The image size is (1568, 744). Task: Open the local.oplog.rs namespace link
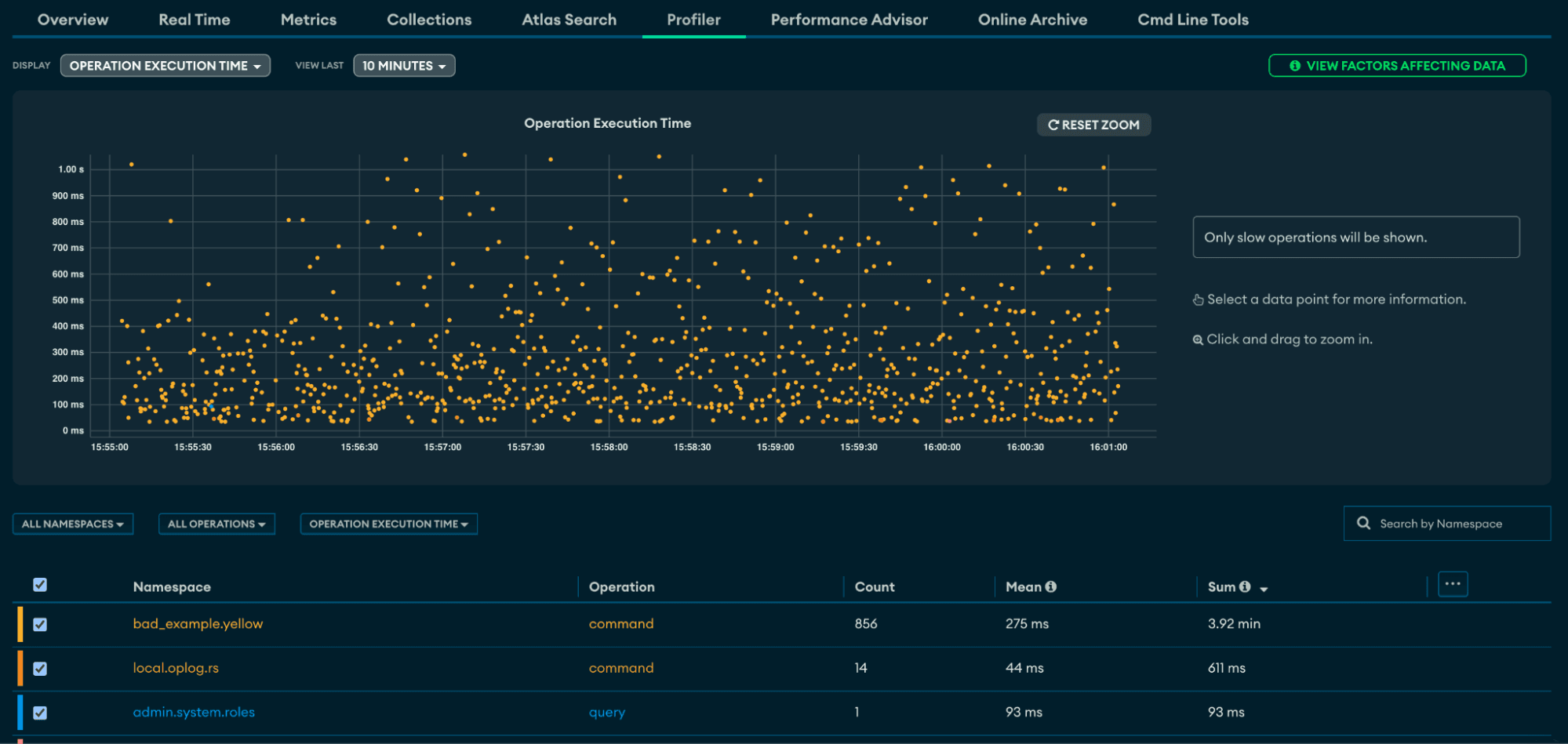coord(176,668)
